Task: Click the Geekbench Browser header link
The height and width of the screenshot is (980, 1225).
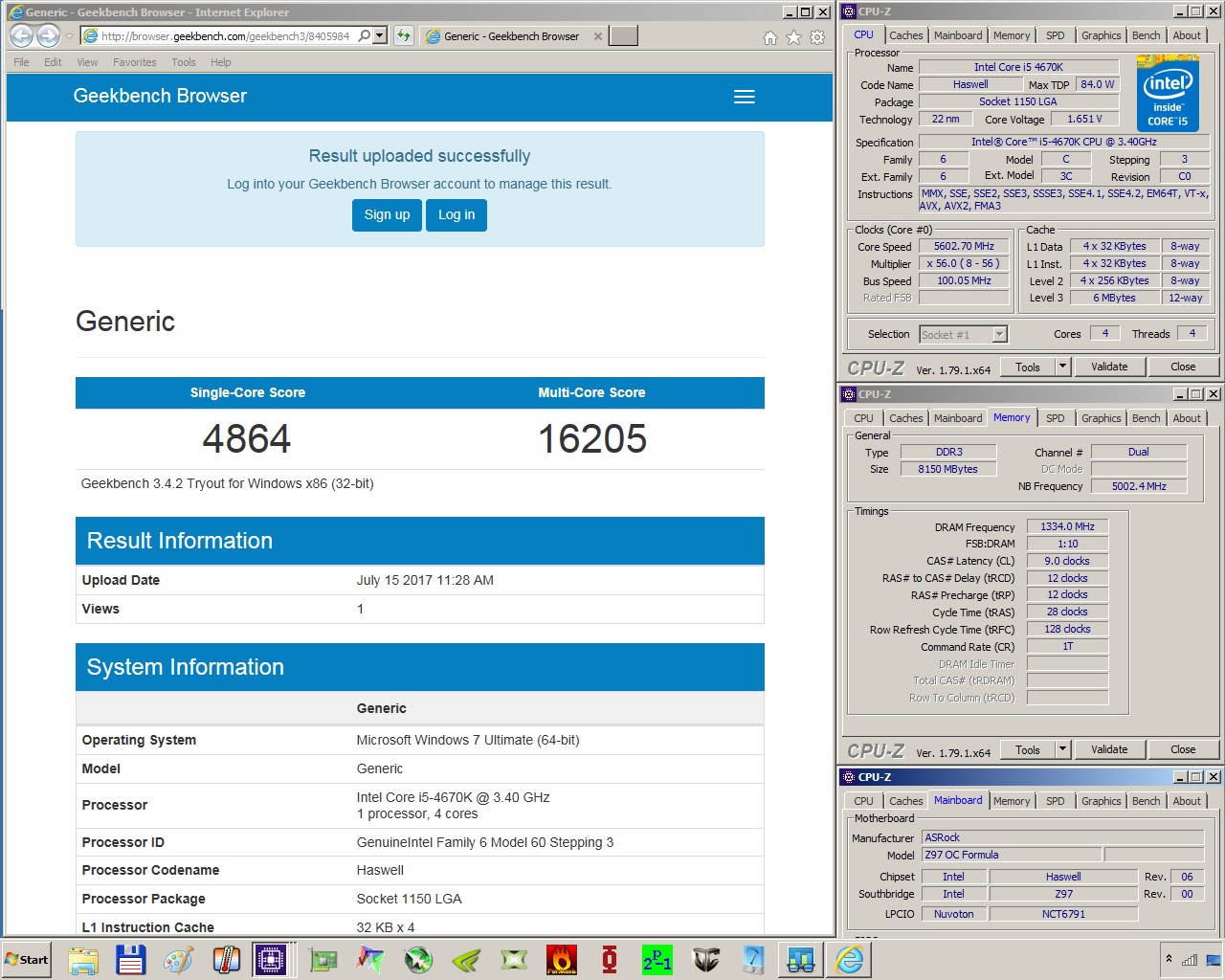Action: tap(160, 96)
